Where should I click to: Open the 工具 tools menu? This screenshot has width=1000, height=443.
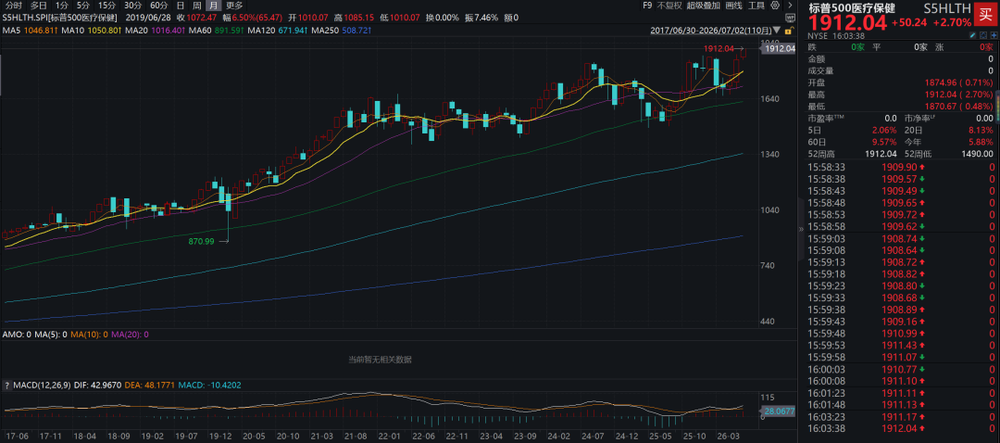756,5
